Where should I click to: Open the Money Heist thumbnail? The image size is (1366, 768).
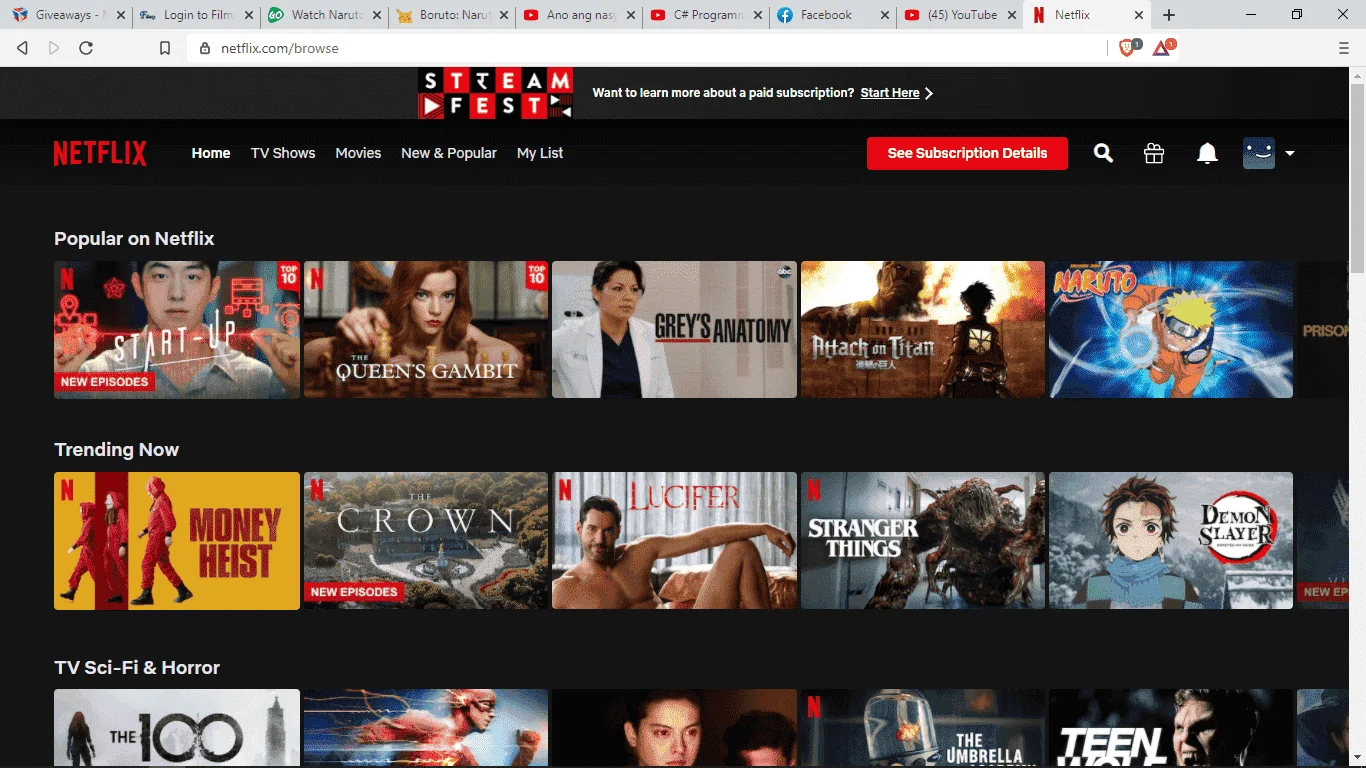pos(177,541)
